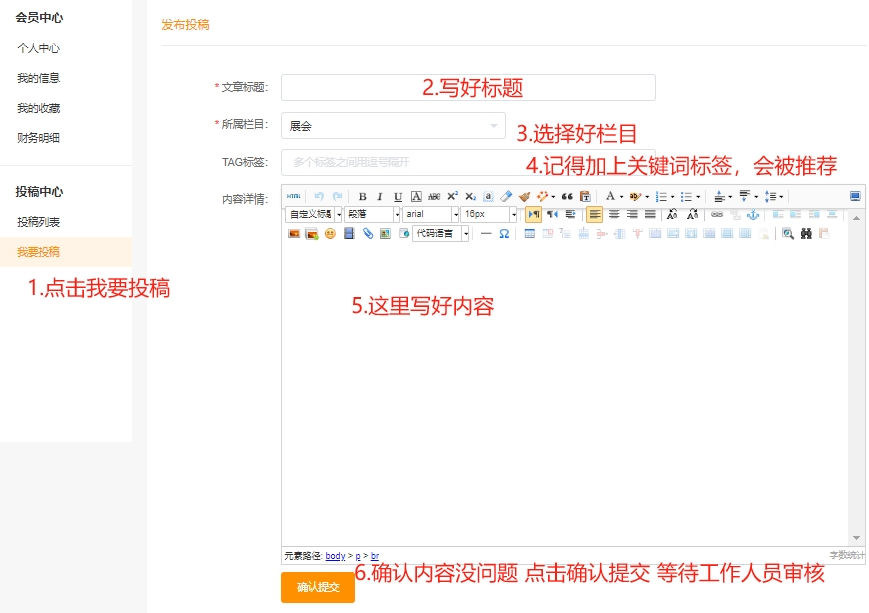Open the text highlight color picker

pyautogui.click(x=635, y=196)
